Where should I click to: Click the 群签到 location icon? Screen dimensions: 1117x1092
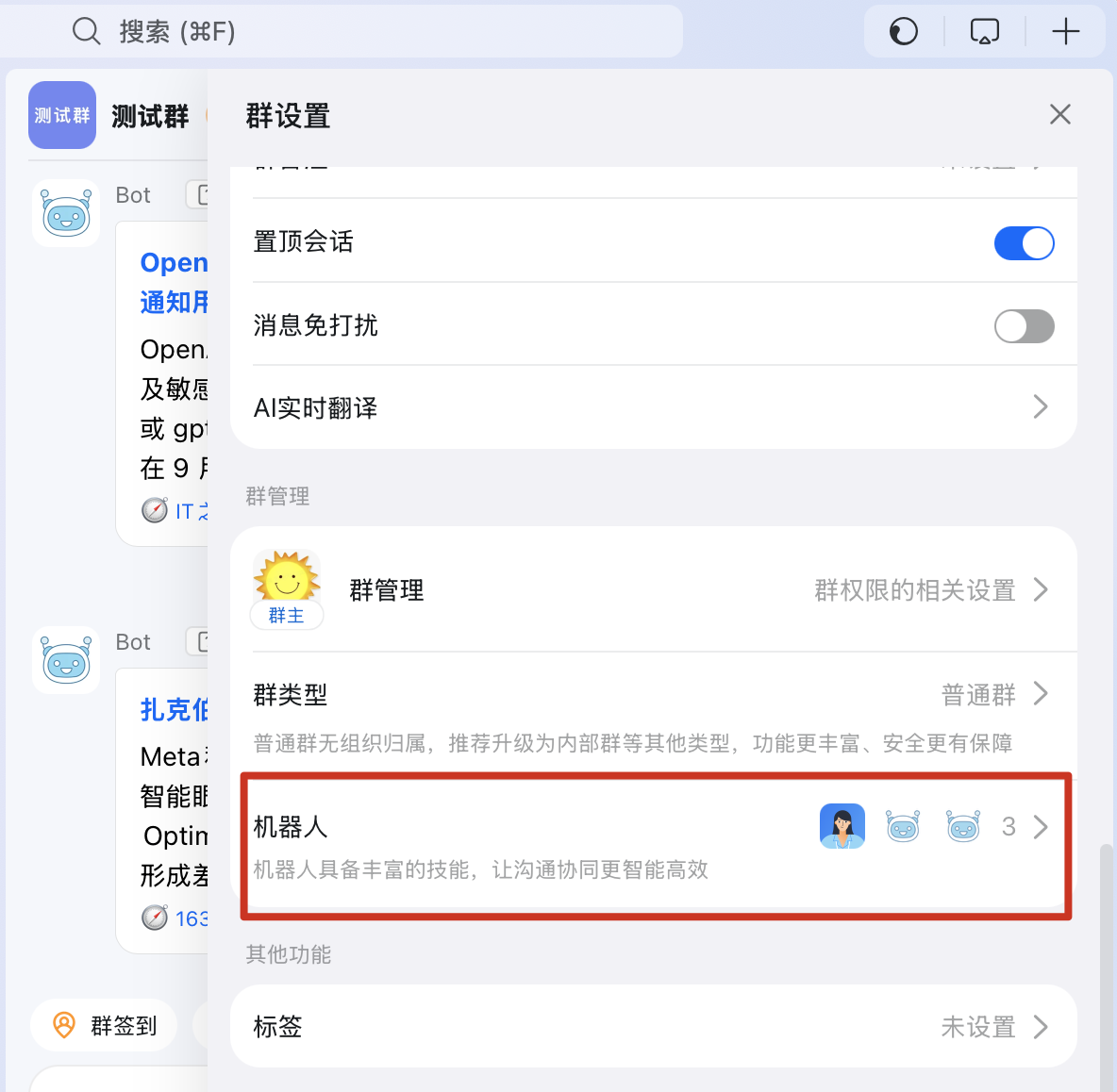[64, 1025]
